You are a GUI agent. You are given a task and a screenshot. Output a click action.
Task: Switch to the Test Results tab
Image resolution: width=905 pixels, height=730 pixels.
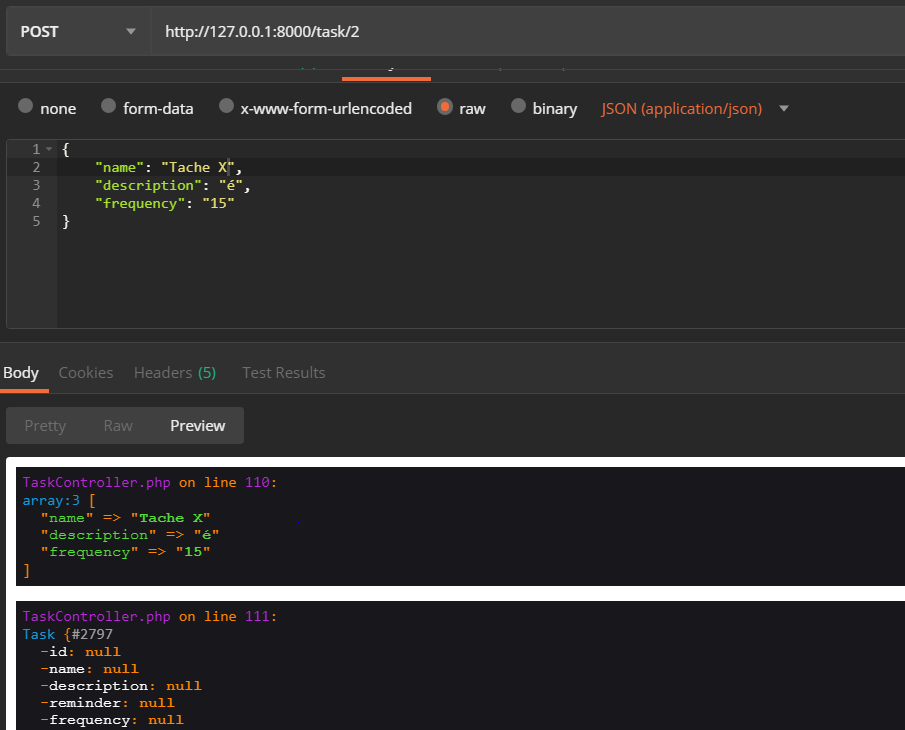(283, 372)
